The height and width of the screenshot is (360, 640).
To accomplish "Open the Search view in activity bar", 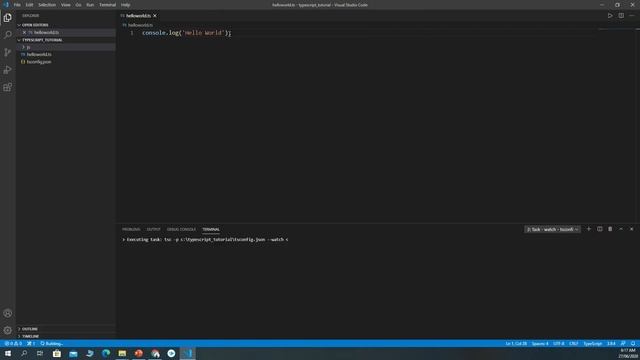I will pos(7,35).
